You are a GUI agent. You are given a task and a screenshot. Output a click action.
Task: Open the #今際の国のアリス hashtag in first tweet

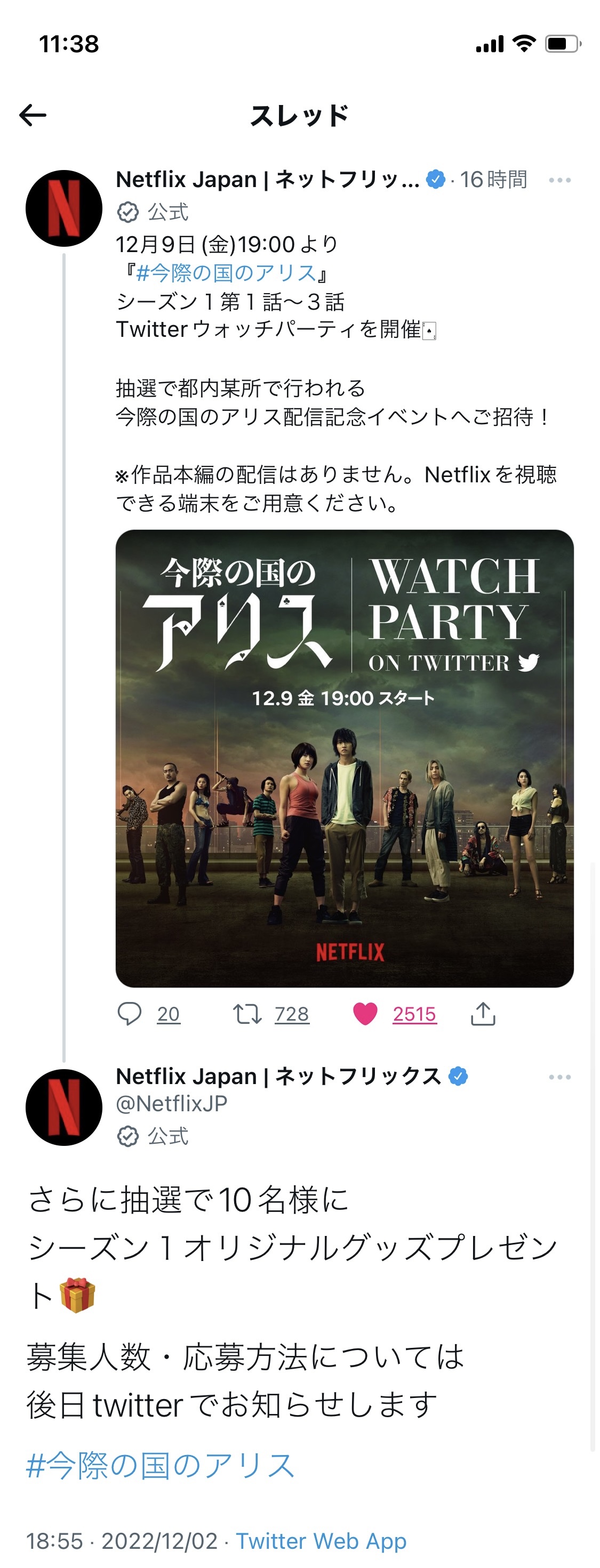226,273
